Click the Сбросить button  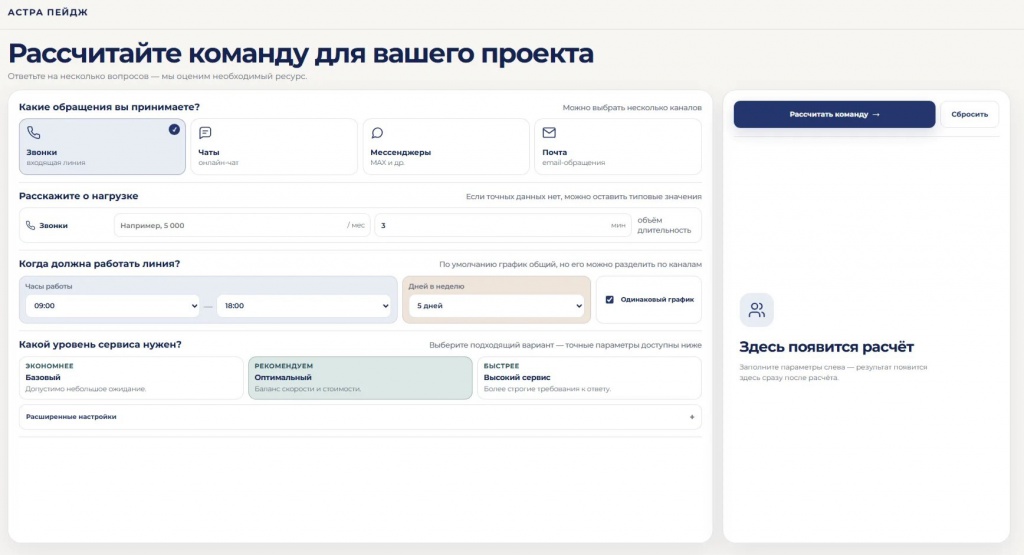pos(969,114)
